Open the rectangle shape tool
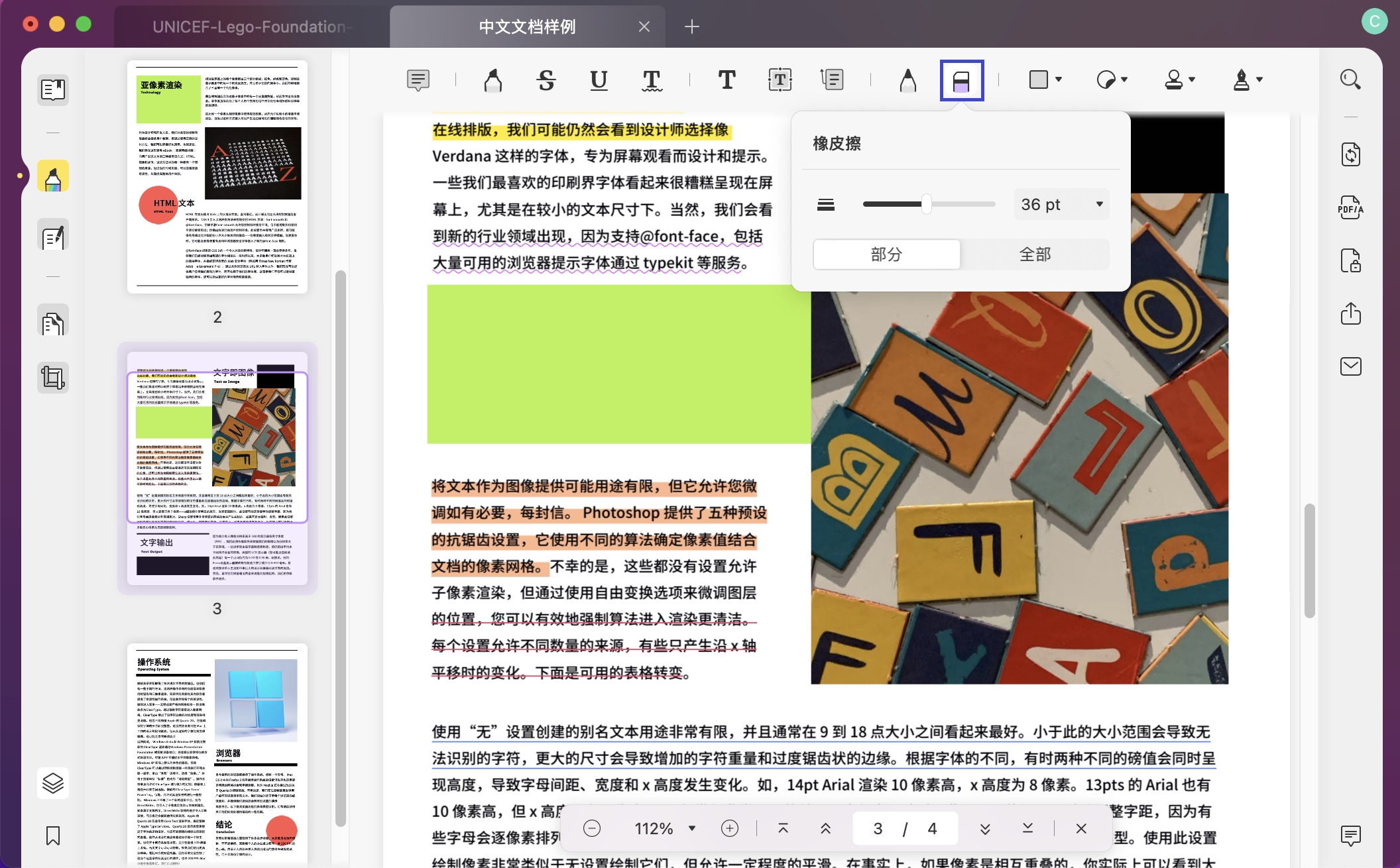The height and width of the screenshot is (868, 1400). pyautogui.click(x=1039, y=80)
